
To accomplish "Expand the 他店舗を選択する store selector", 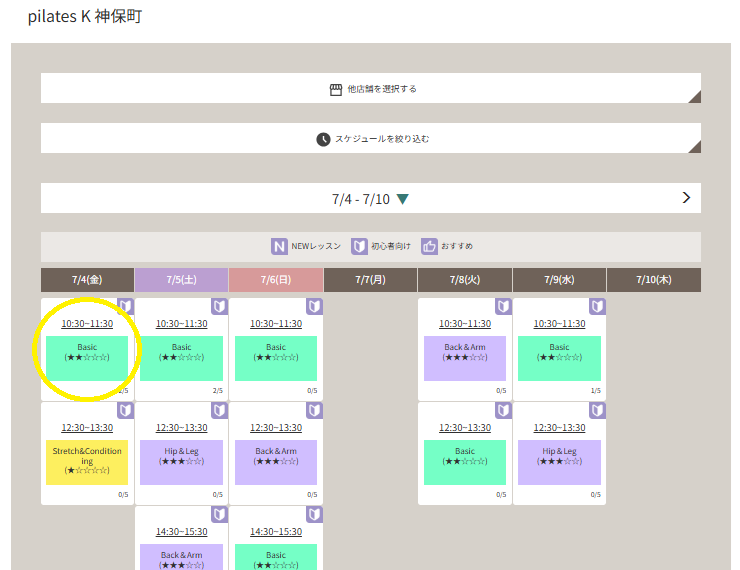I will [371, 89].
